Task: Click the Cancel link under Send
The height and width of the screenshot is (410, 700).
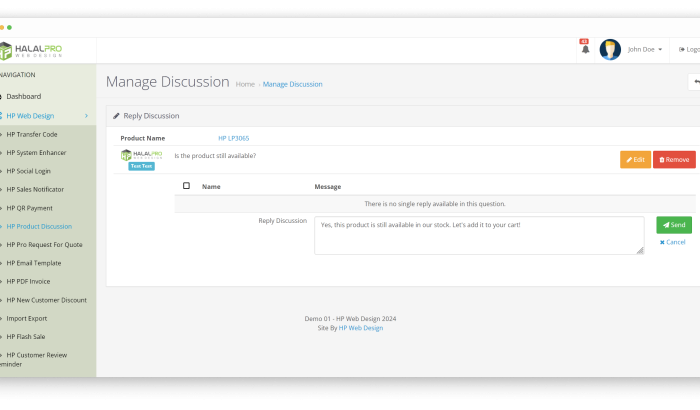Action: click(673, 242)
